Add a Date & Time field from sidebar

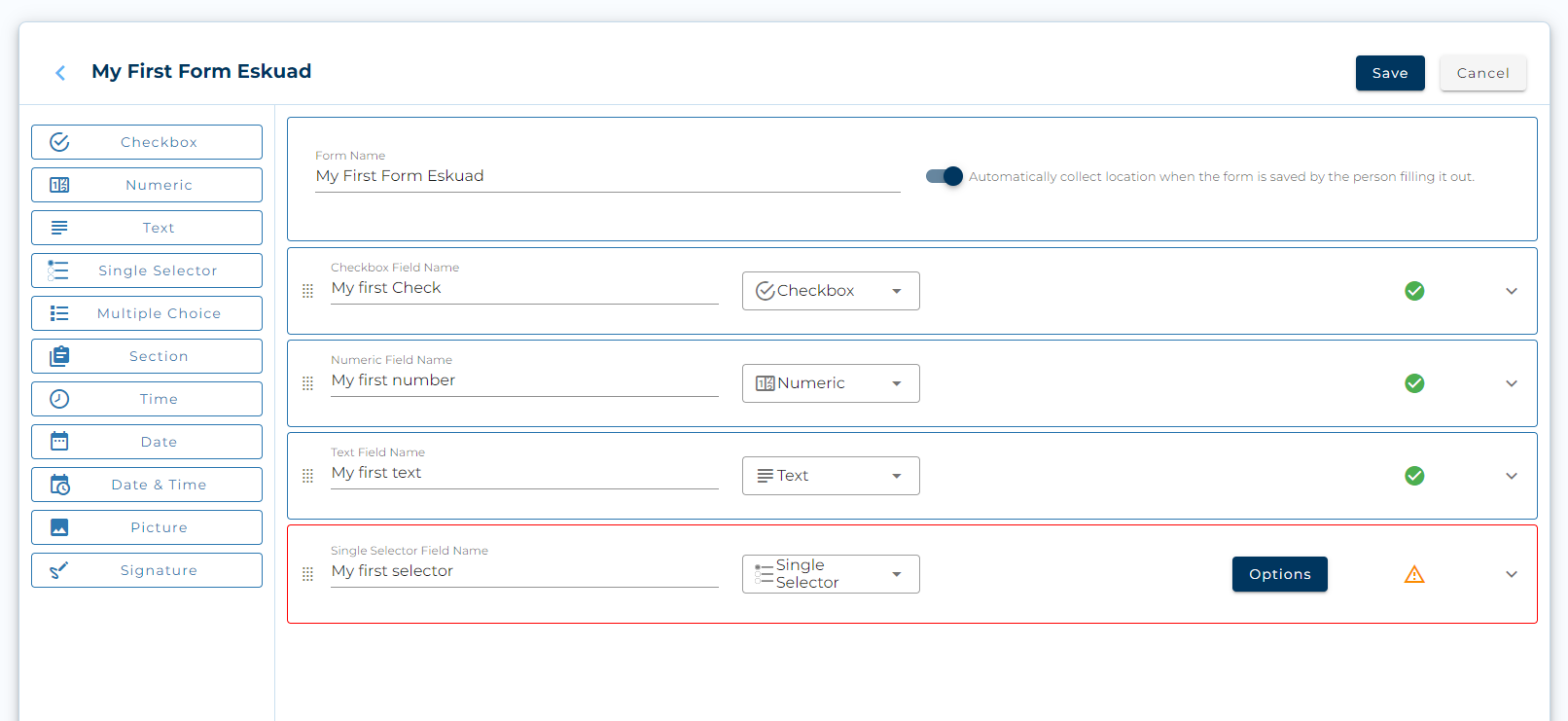pyautogui.click(x=147, y=485)
